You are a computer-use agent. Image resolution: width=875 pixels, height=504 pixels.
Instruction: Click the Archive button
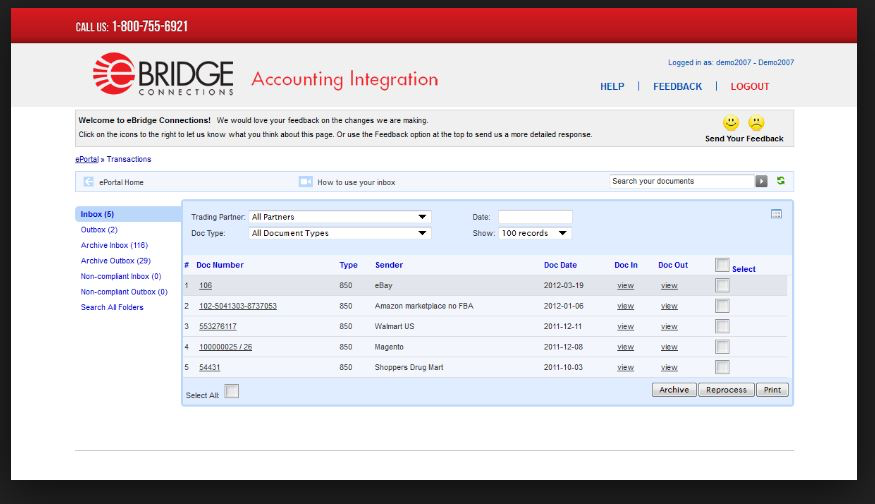(674, 390)
